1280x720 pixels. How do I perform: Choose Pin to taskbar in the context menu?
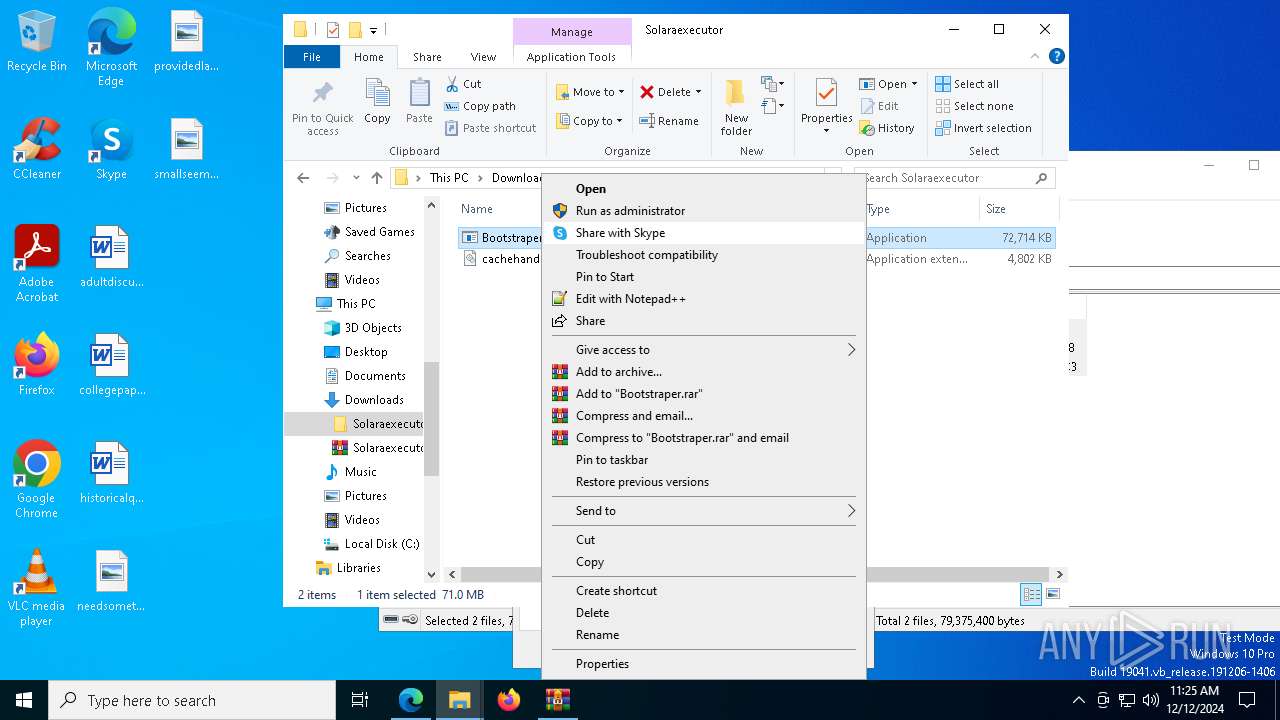[704, 460]
